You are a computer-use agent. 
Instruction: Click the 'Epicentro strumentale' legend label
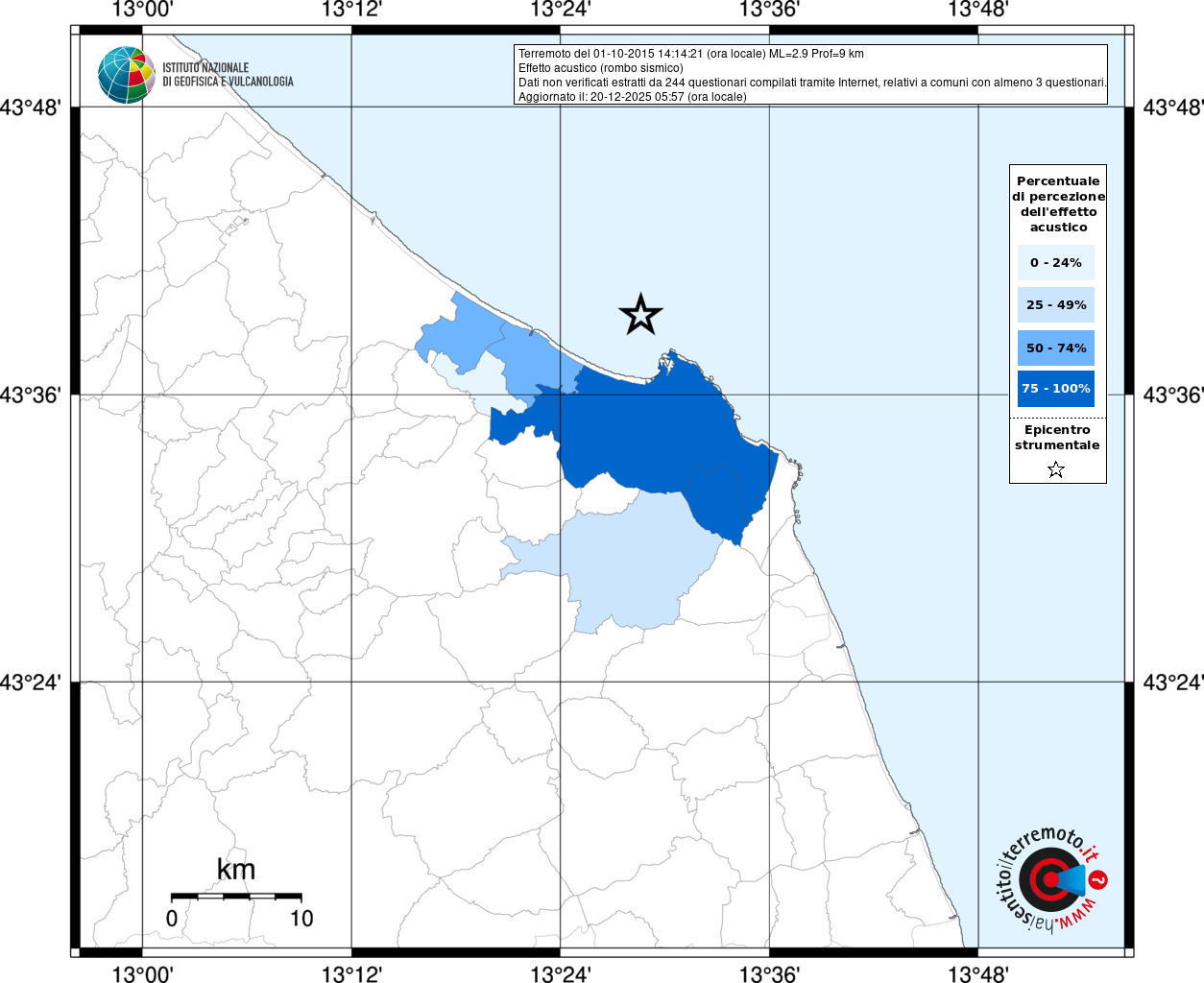click(x=1057, y=438)
